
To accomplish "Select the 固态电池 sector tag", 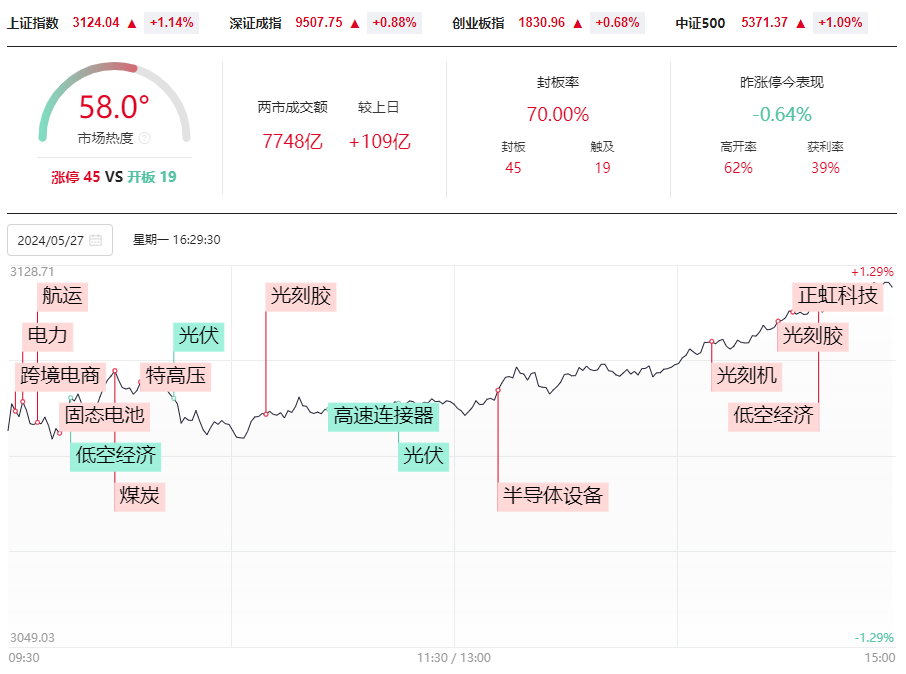I will [x=105, y=416].
